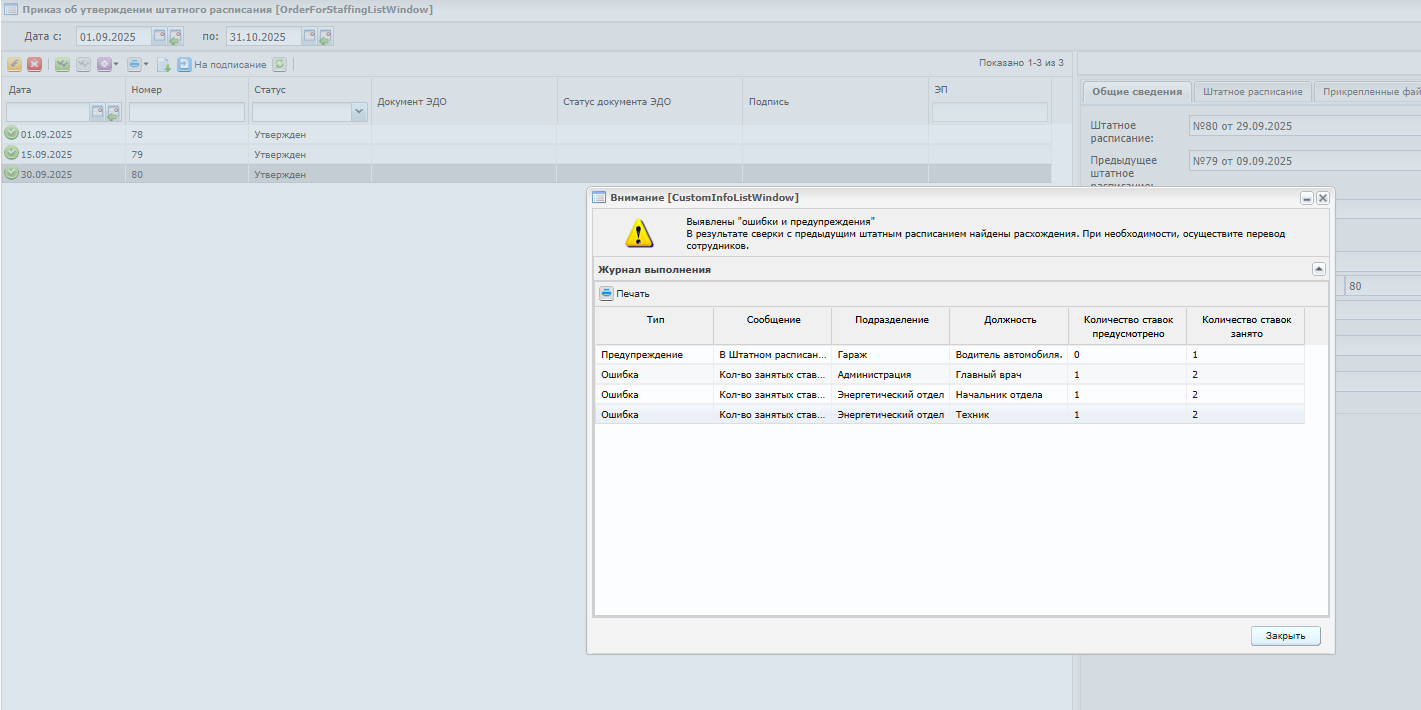Minimize the 'Внимание' dialog window
Image resolution: width=1421 pixels, height=710 pixels.
point(1307,198)
